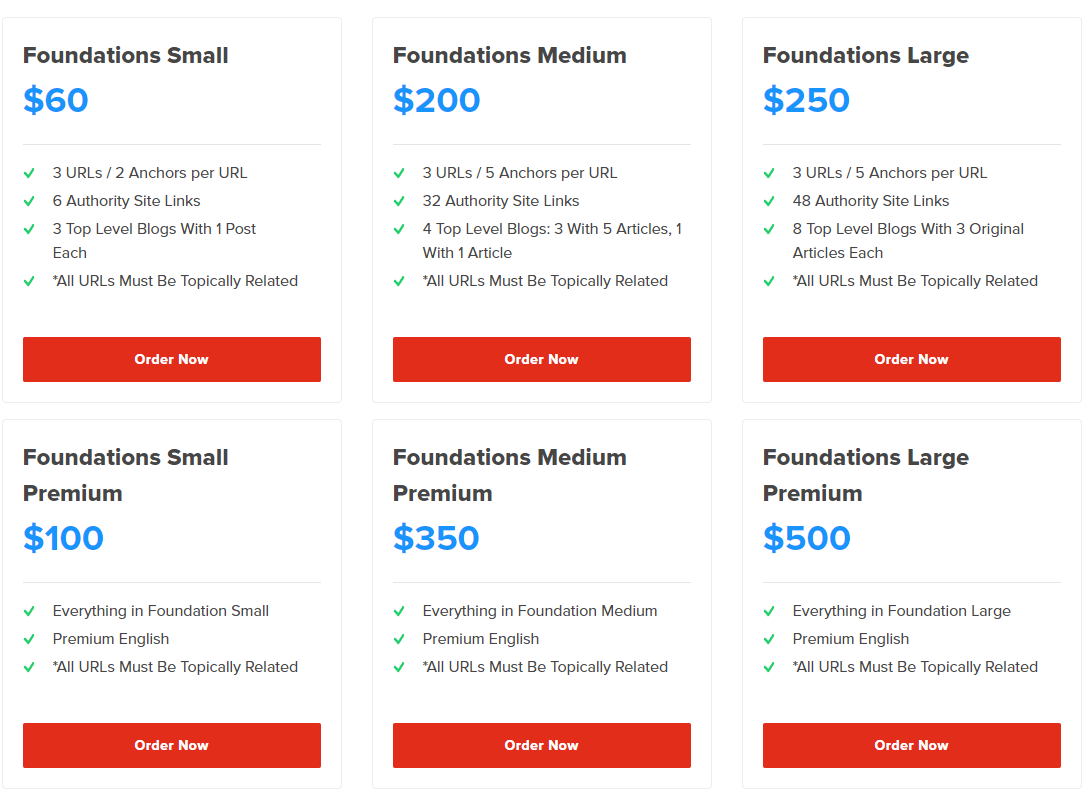
Task: Click the Foundations Medium heading
Action: point(509,55)
